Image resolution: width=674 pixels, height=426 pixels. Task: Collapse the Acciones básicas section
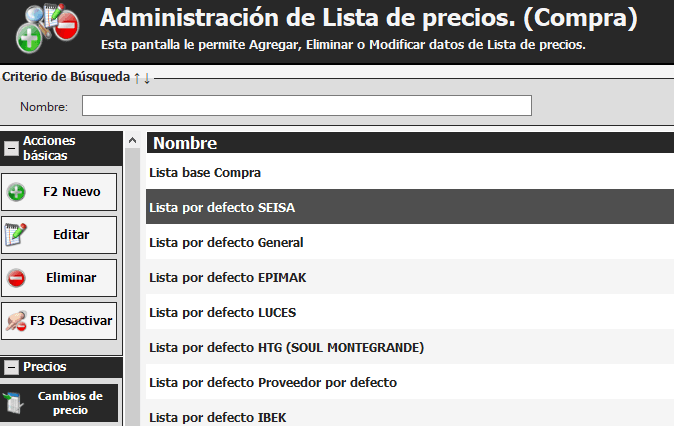11,148
